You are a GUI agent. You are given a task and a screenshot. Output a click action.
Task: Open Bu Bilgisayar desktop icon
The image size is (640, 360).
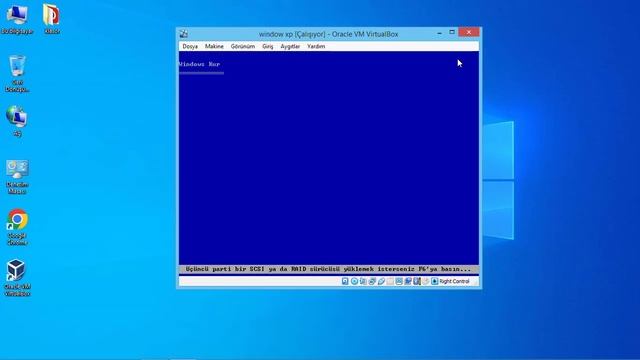(17, 19)
